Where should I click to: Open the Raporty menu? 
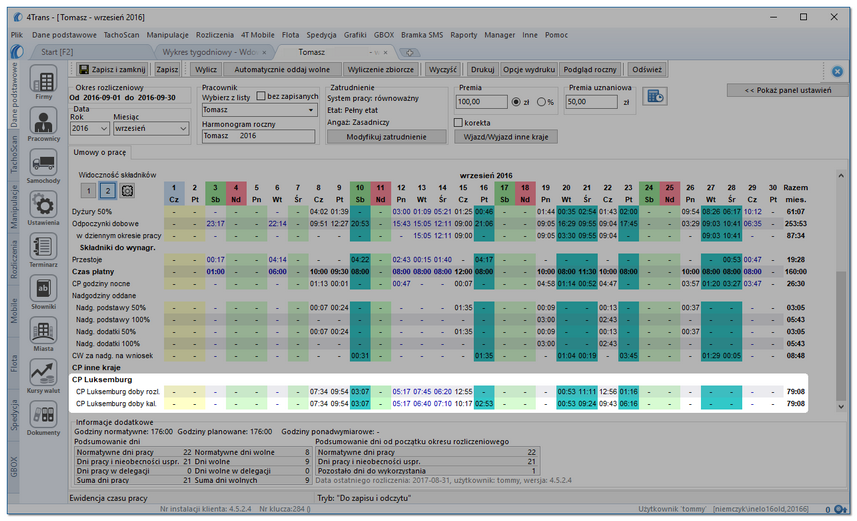coord(463,35)
